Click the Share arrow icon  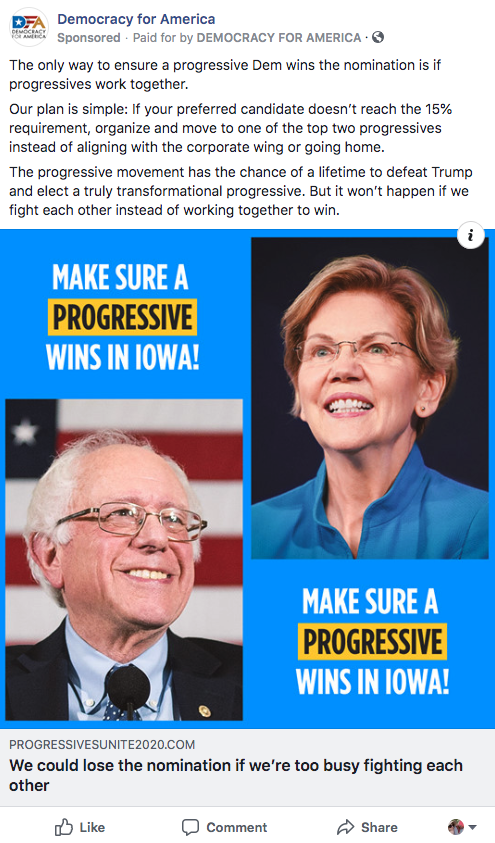pyautogui.click(x=346, y=827)
